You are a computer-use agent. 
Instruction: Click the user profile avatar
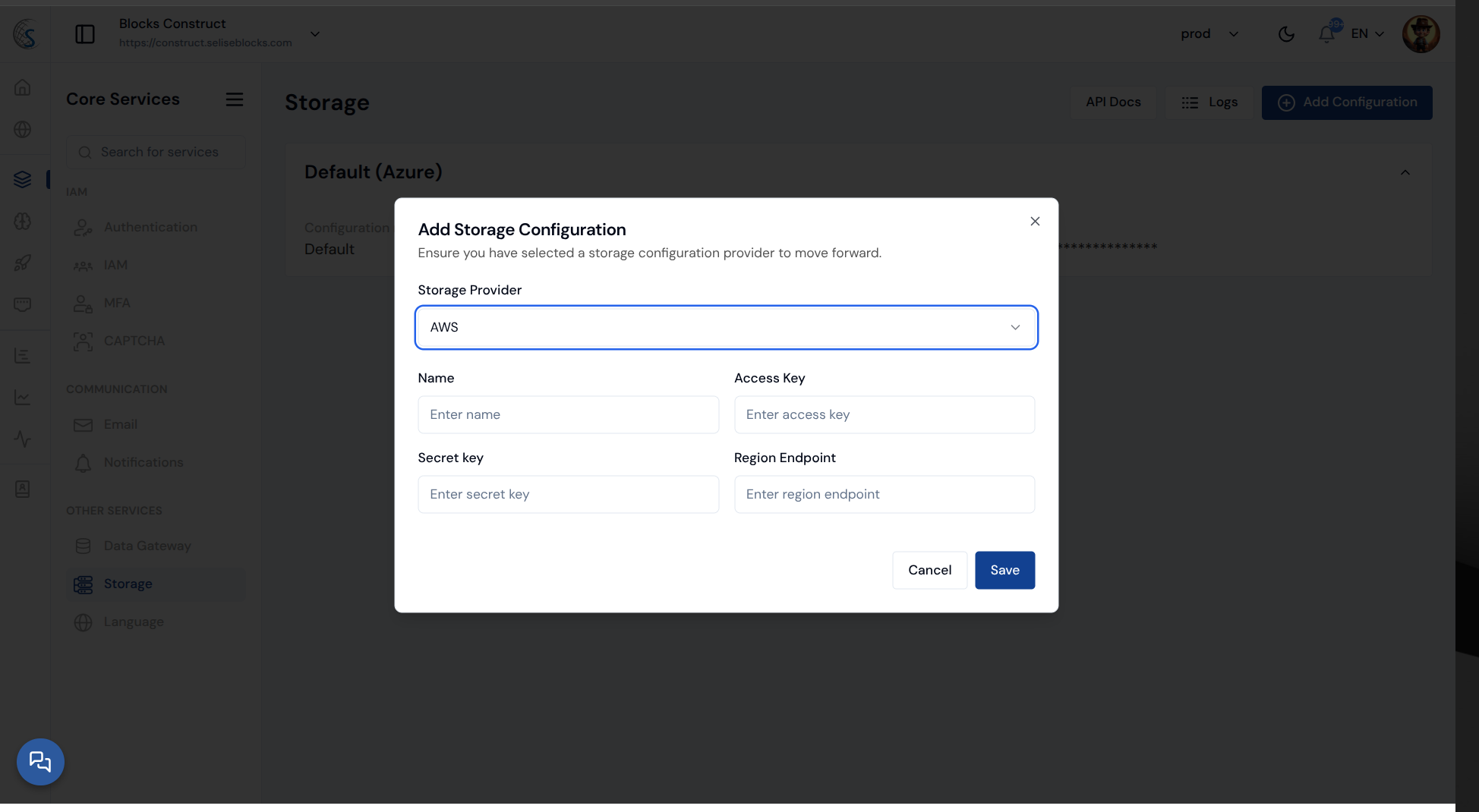click(x=1420, y=34)
